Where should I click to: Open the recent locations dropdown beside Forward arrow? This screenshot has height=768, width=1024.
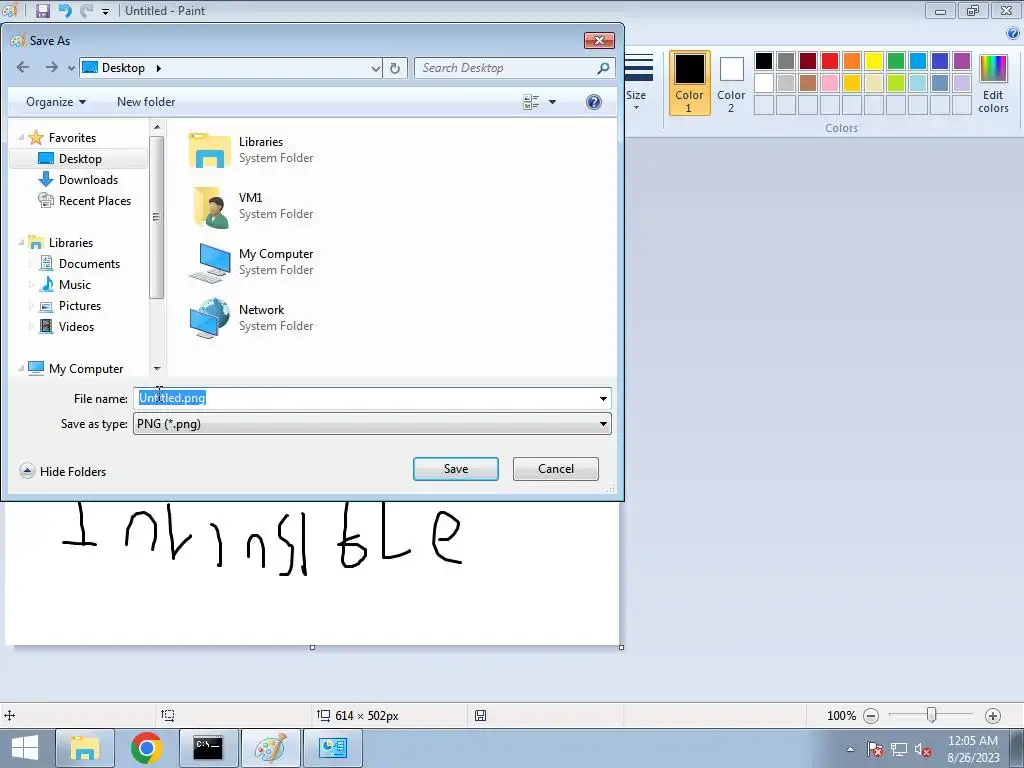(x=71, y=68)
